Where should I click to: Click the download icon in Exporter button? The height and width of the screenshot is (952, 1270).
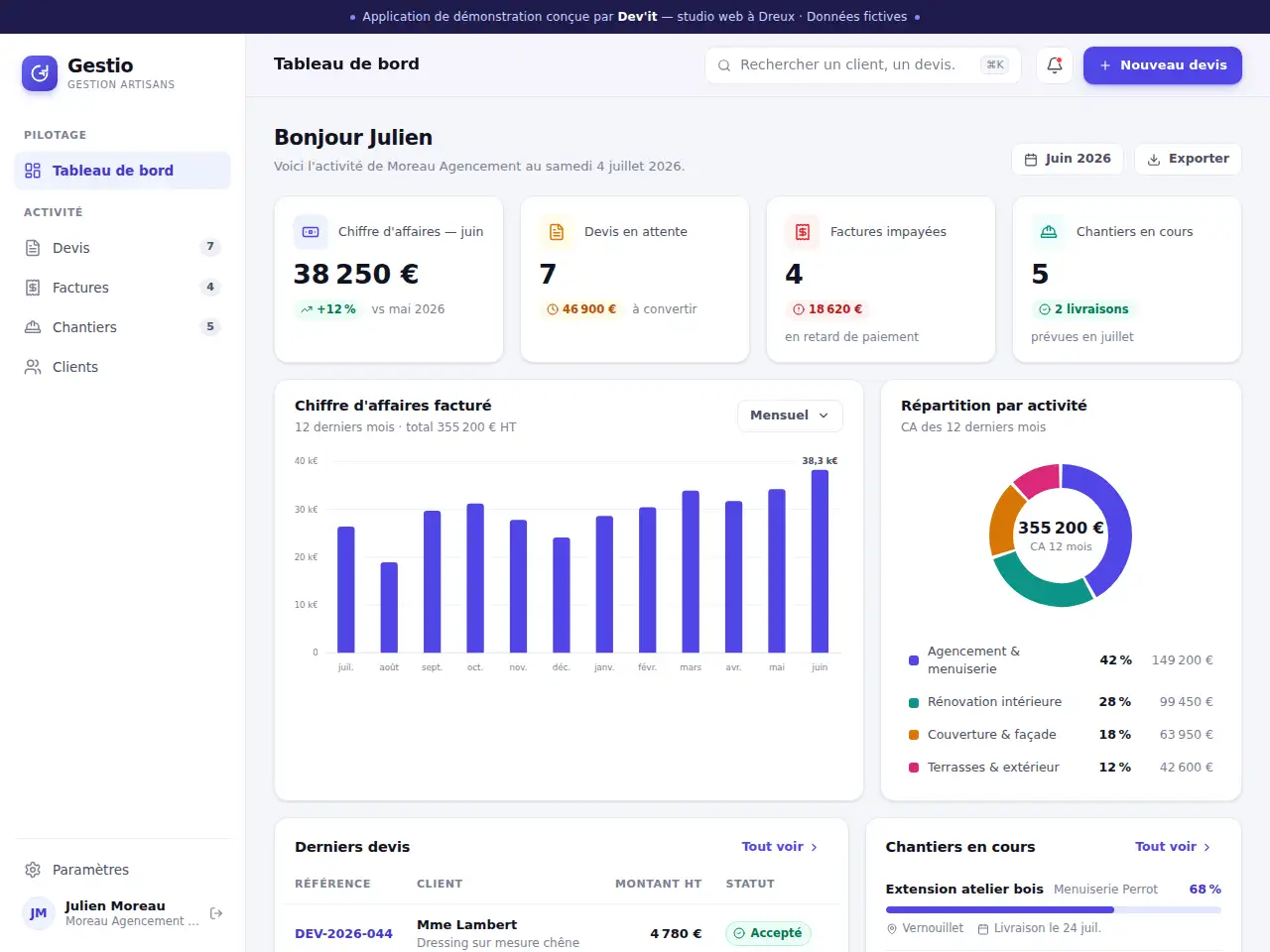tap(1154, 160)
